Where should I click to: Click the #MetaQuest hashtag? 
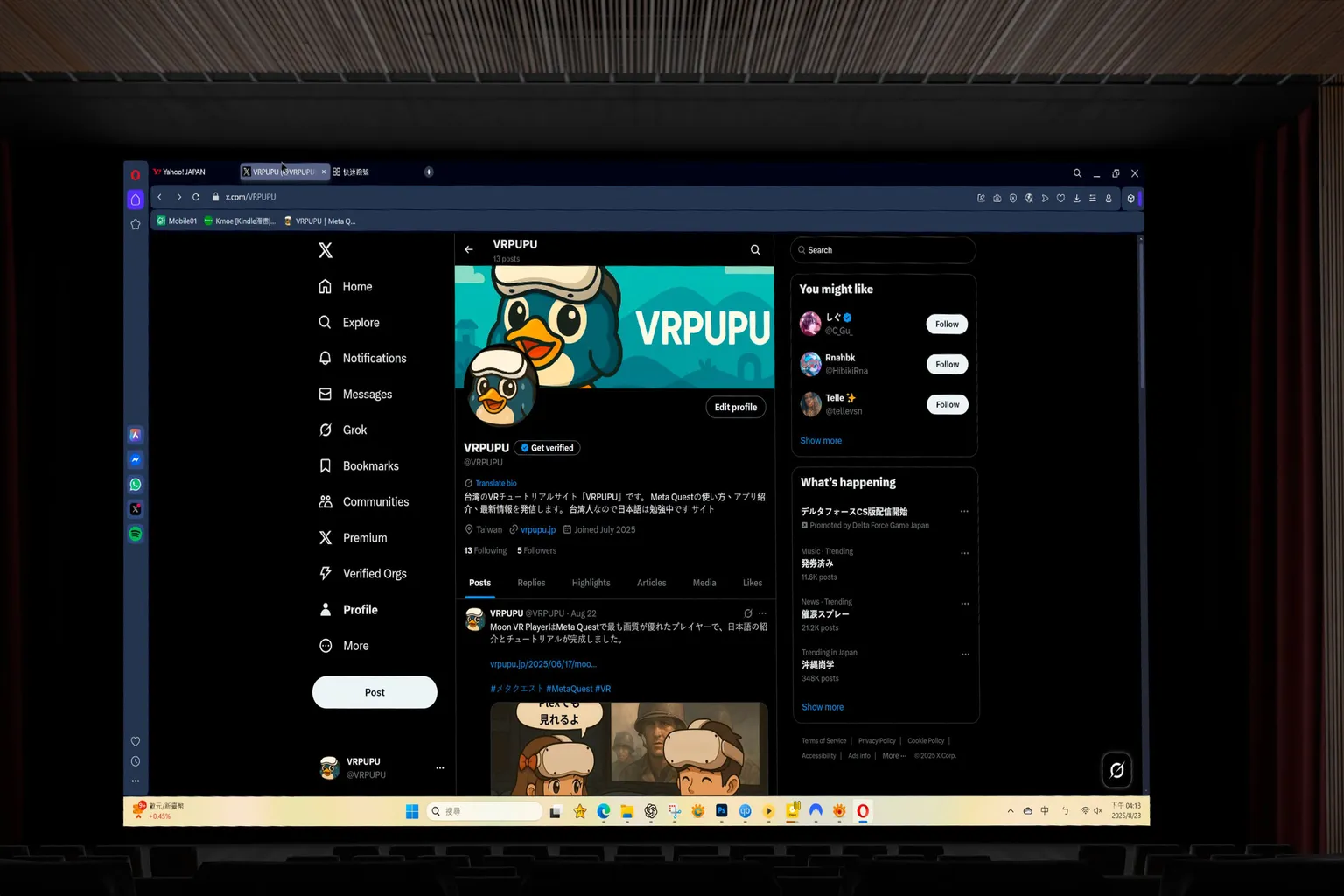pyautogui.click(x=569, y=689)
